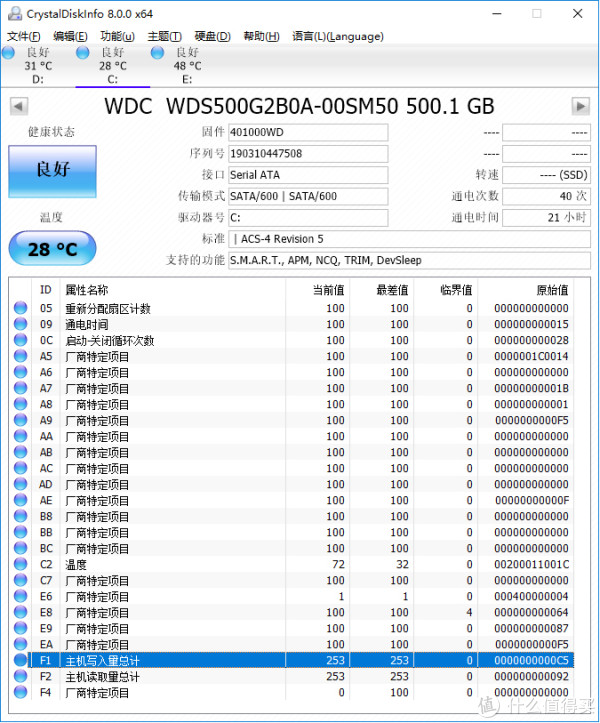
Task: Open the 主题(T) menu
Action: pos(165,36)
